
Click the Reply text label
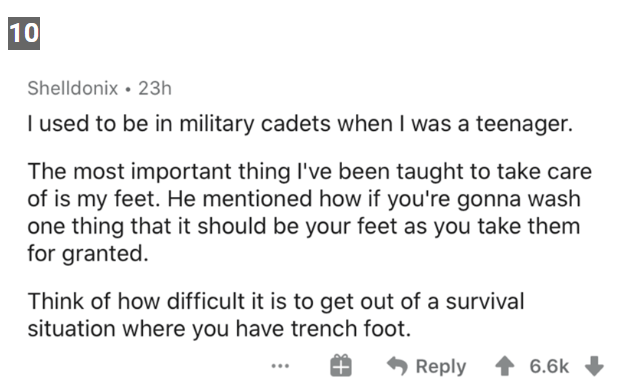[x=441, y=367]
